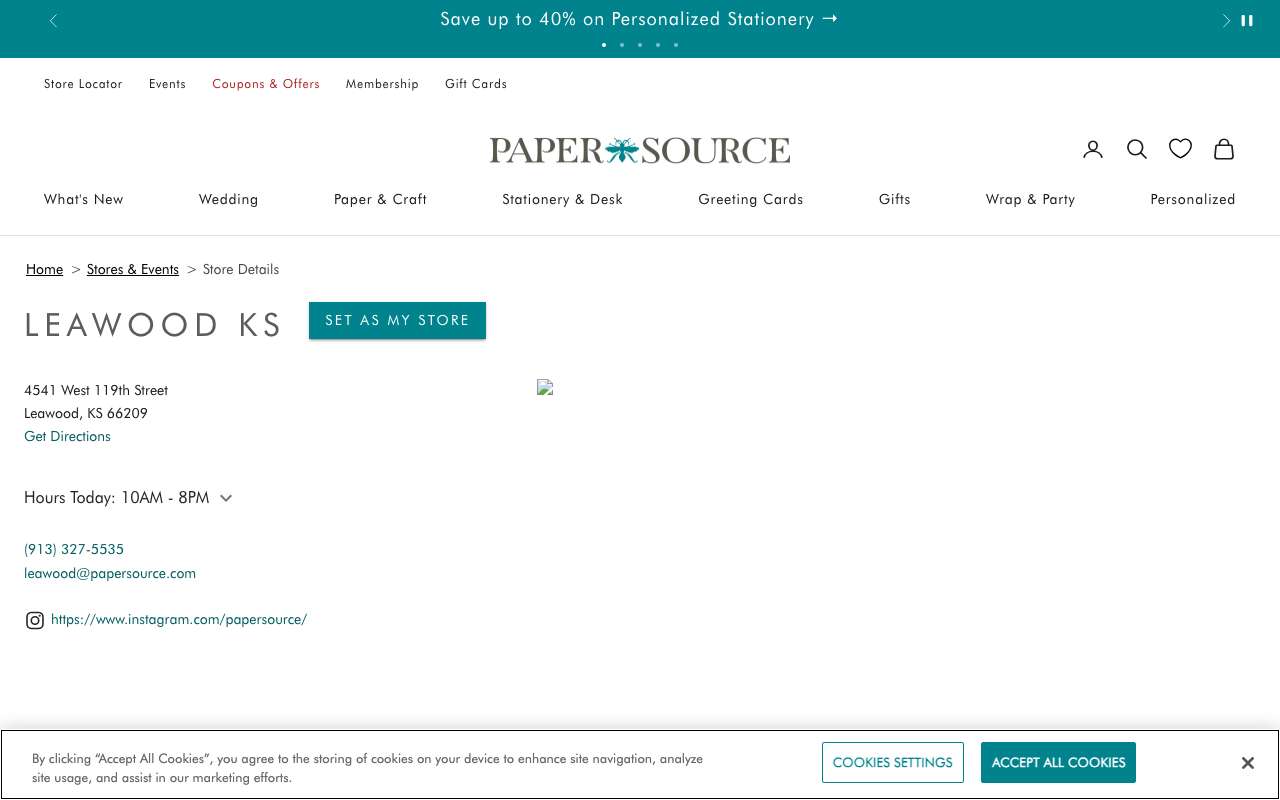This screenshot has height=800, width=1280.
Task: Accept all cookies
Action: (x=1058, y=763)
